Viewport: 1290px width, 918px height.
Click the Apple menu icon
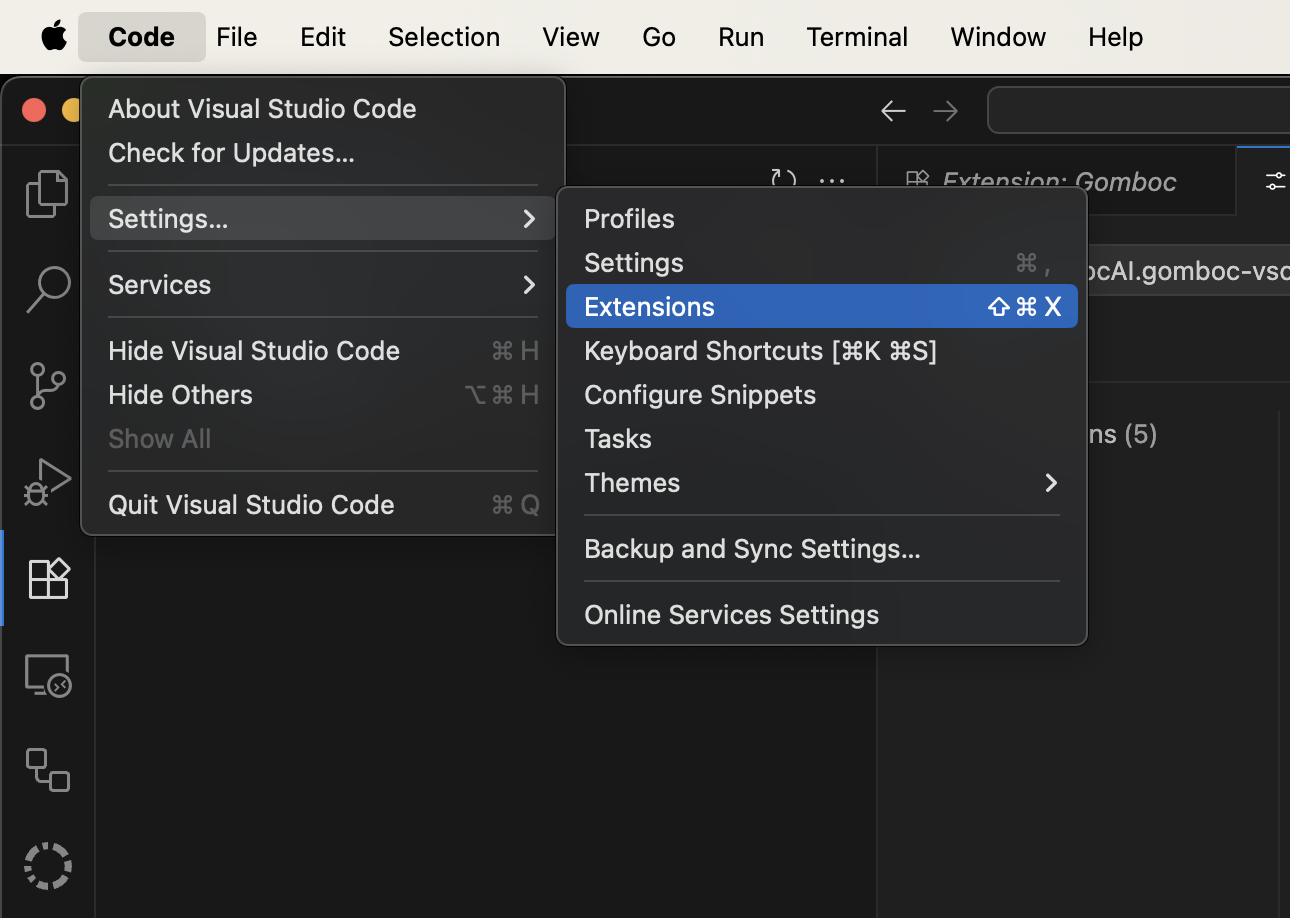point(54,37)
